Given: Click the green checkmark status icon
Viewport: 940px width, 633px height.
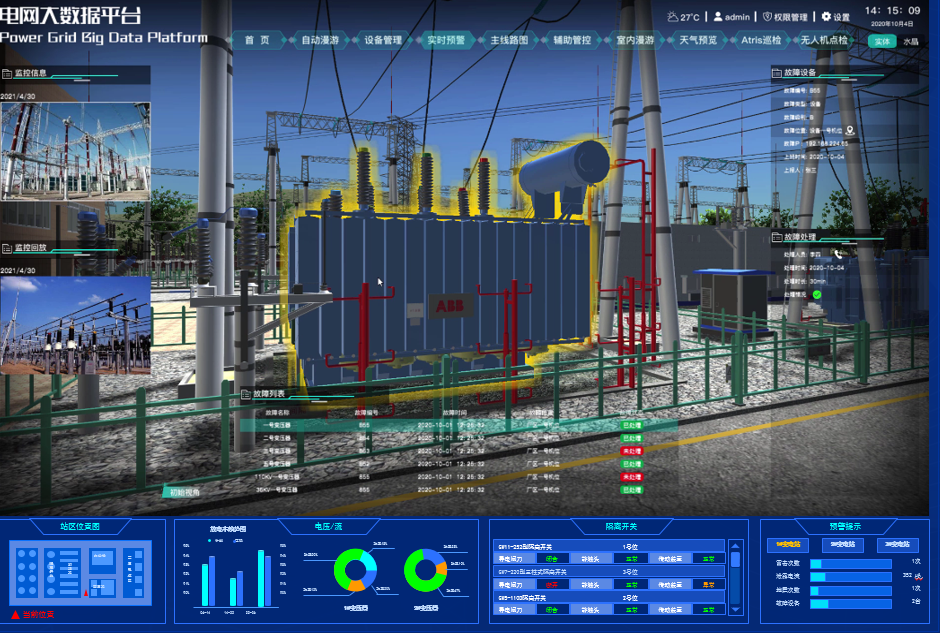Looking at the screenshot, I should click(817, 295).
